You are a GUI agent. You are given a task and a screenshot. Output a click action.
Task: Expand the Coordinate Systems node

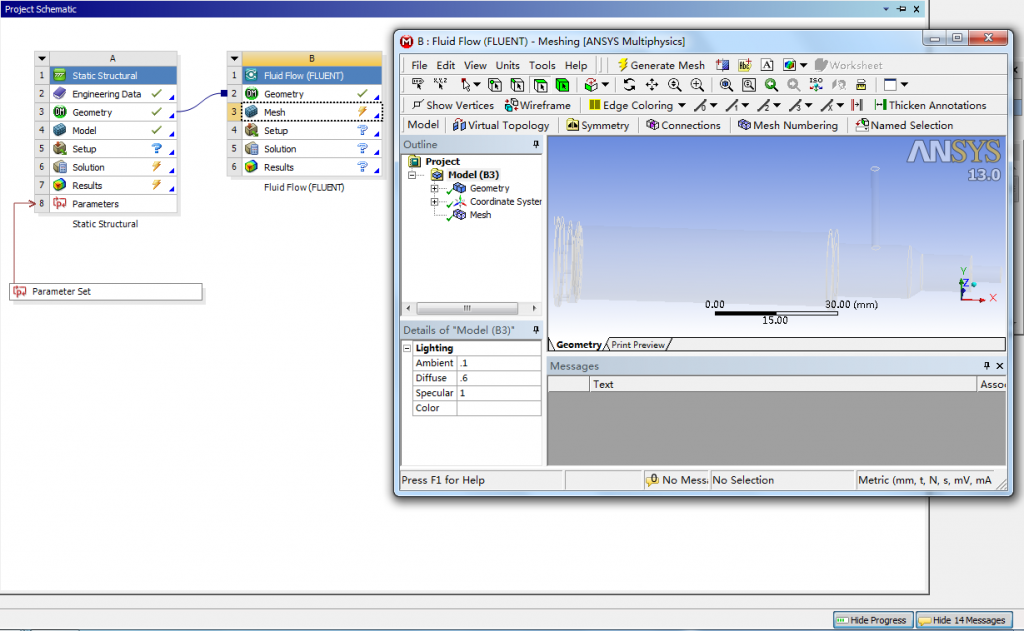[434, 202]
